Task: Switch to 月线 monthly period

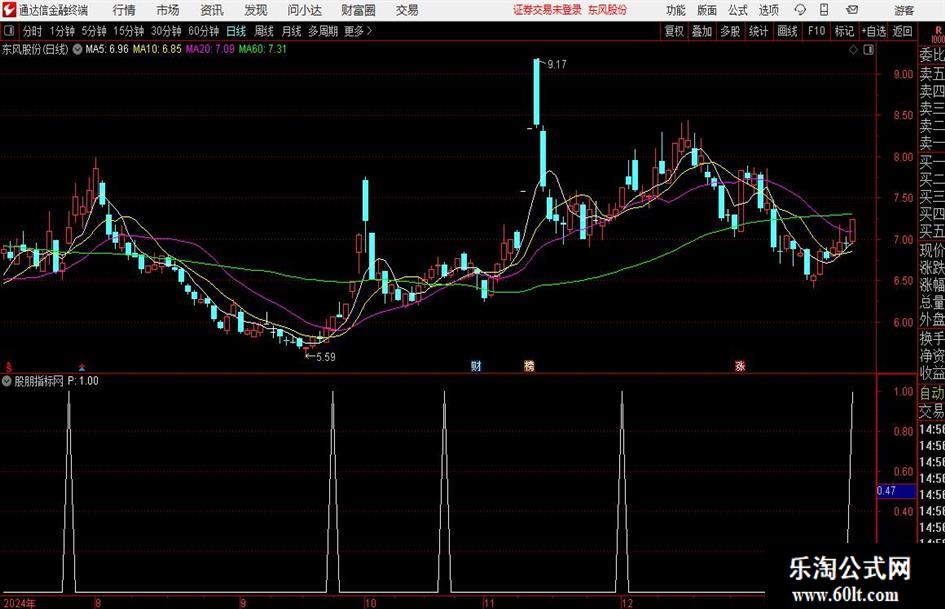Action: (291, 31)
